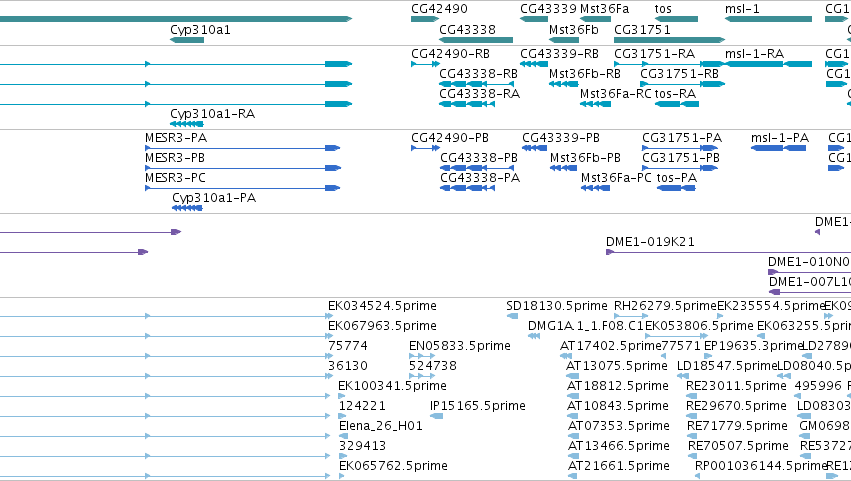Viewport: 851px width, 481px height.
Task: Click the 36130 alignment label
Action: [347, 366]
